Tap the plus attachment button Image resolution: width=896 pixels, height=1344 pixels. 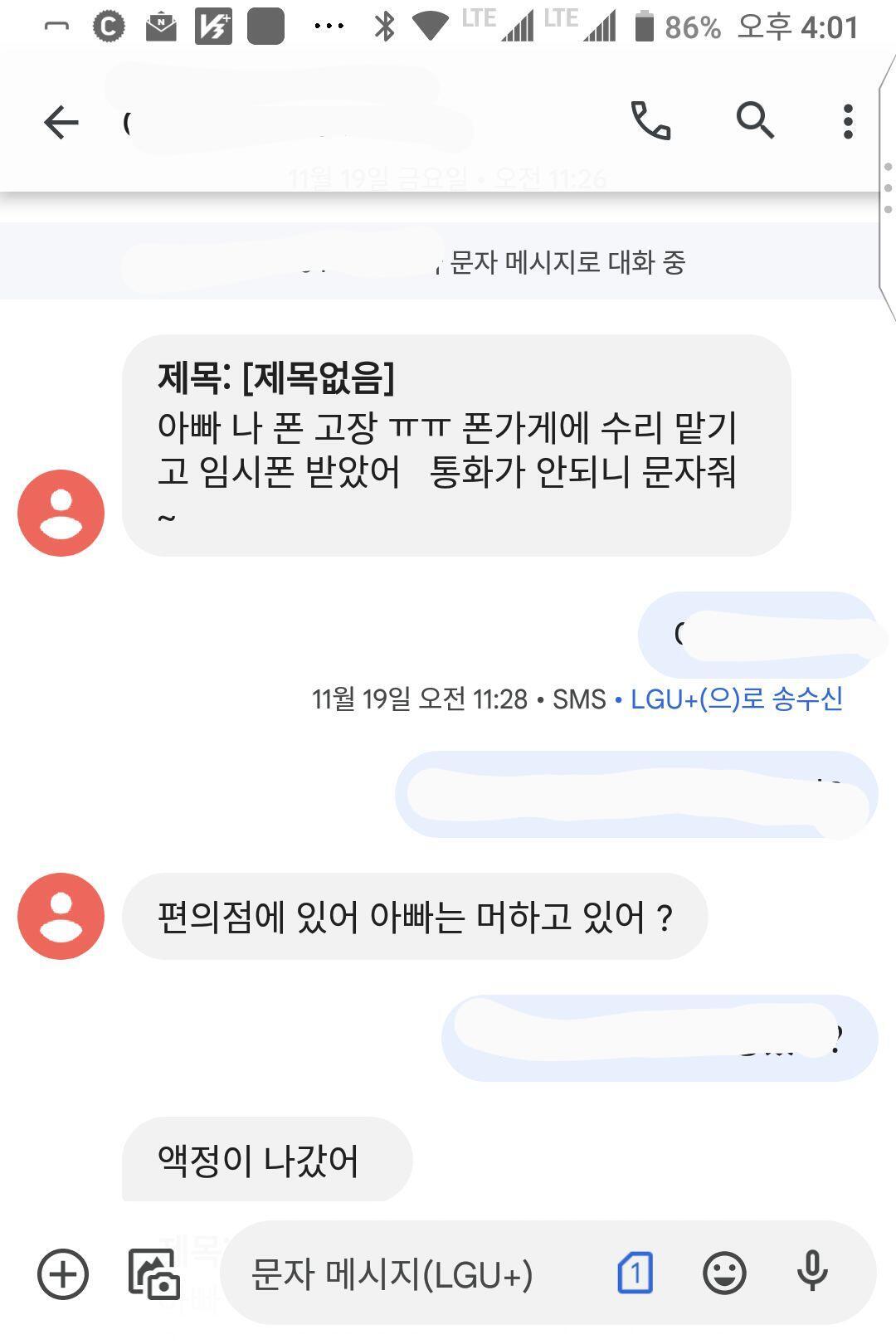63,1273
